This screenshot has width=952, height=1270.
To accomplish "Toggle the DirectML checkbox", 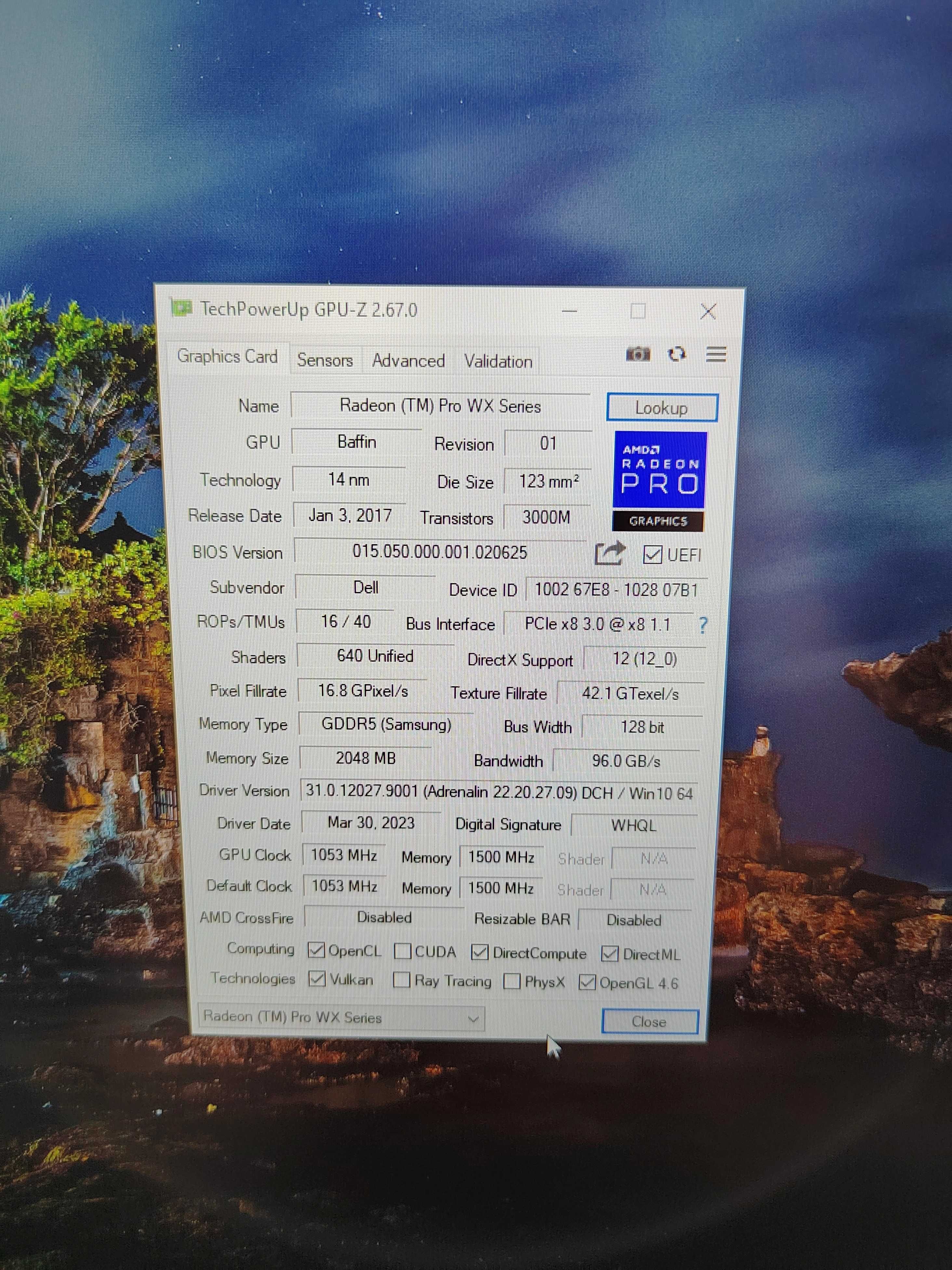I will (609, 954).
